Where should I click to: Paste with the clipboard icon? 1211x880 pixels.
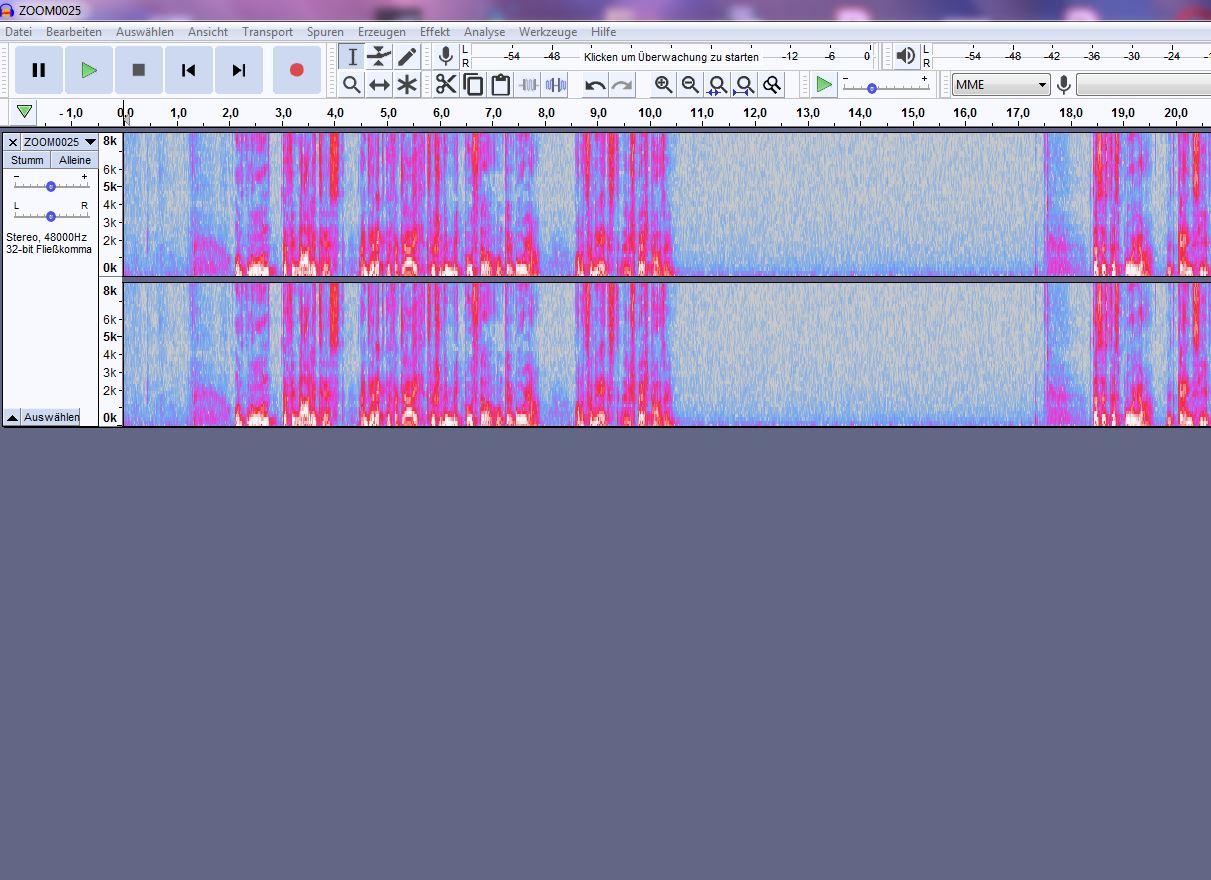500,85
